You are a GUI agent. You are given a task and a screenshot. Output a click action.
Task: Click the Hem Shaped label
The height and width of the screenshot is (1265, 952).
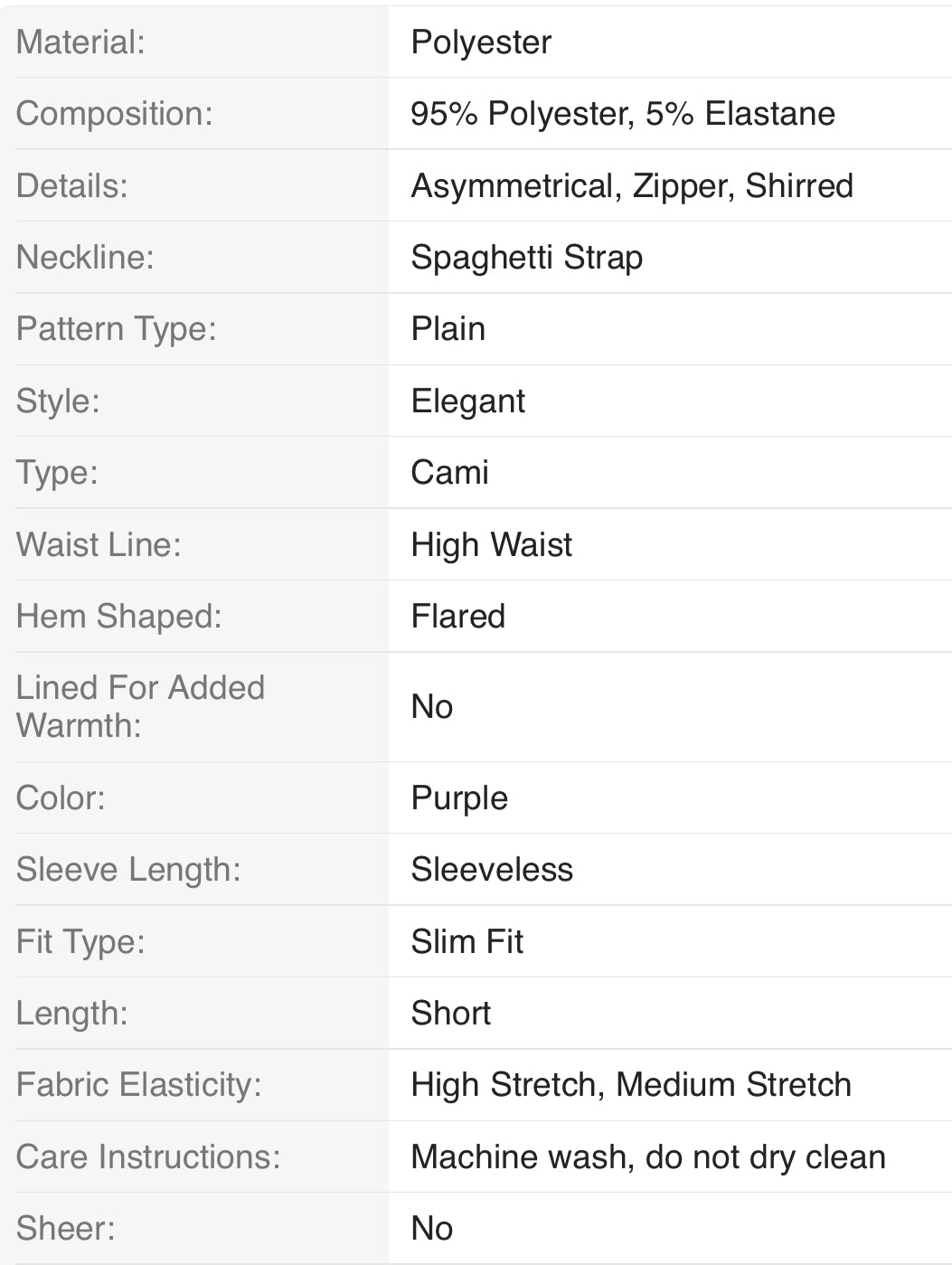[119, 617]
